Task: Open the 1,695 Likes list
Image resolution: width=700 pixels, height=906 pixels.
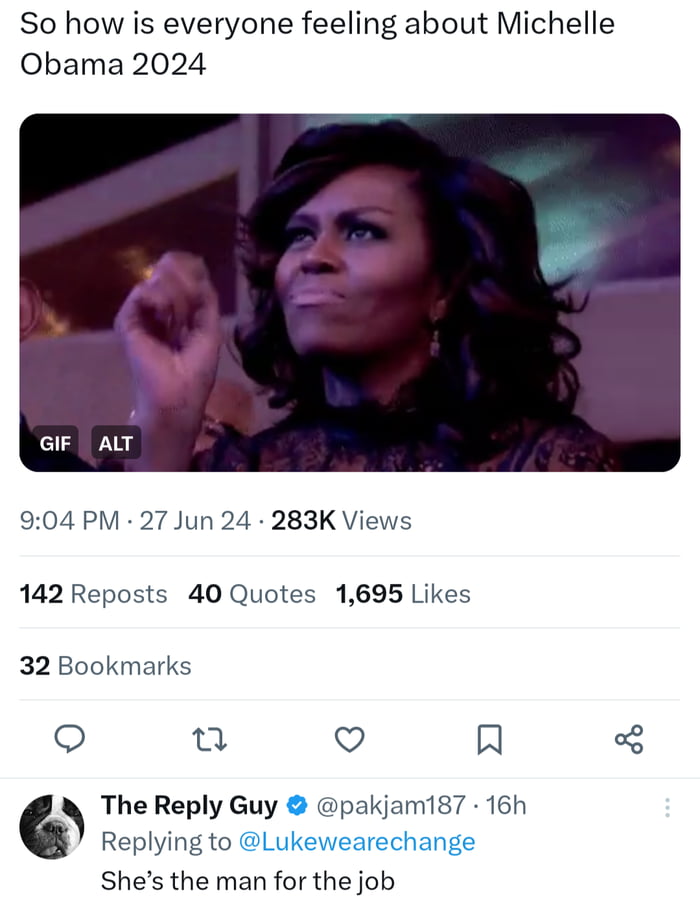Action: pyautogui.click(x=403, y=594)
